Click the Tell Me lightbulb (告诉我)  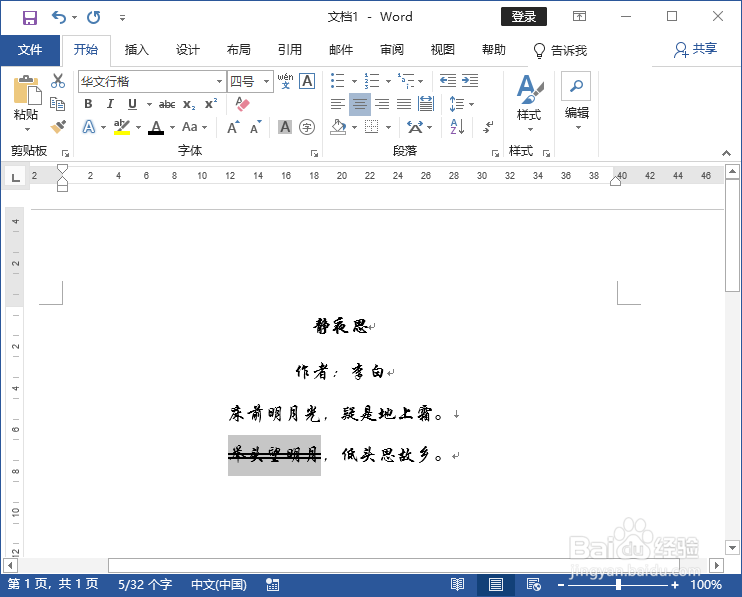point(560,50)
